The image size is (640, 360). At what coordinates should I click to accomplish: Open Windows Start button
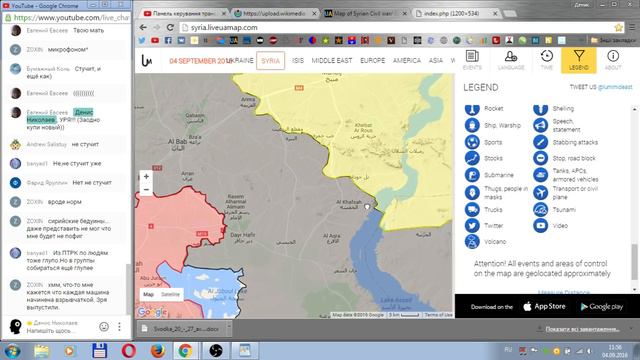click(x=12, y=351)
